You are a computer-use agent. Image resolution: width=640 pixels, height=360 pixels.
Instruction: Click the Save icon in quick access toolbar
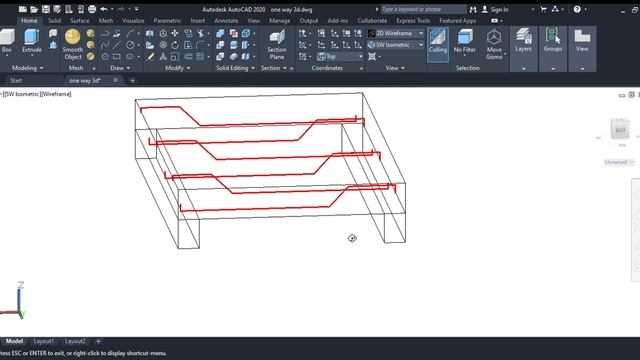[46, 9]
